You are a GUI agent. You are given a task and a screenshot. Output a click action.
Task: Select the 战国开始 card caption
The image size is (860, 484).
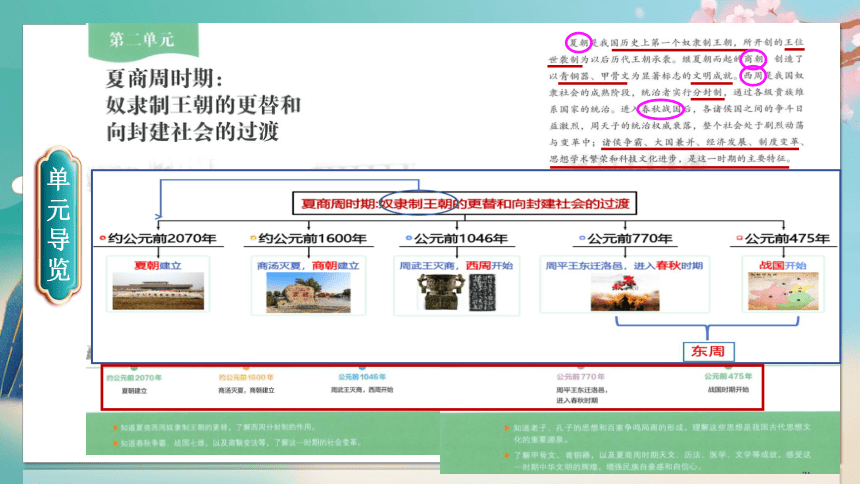point(783,266)
